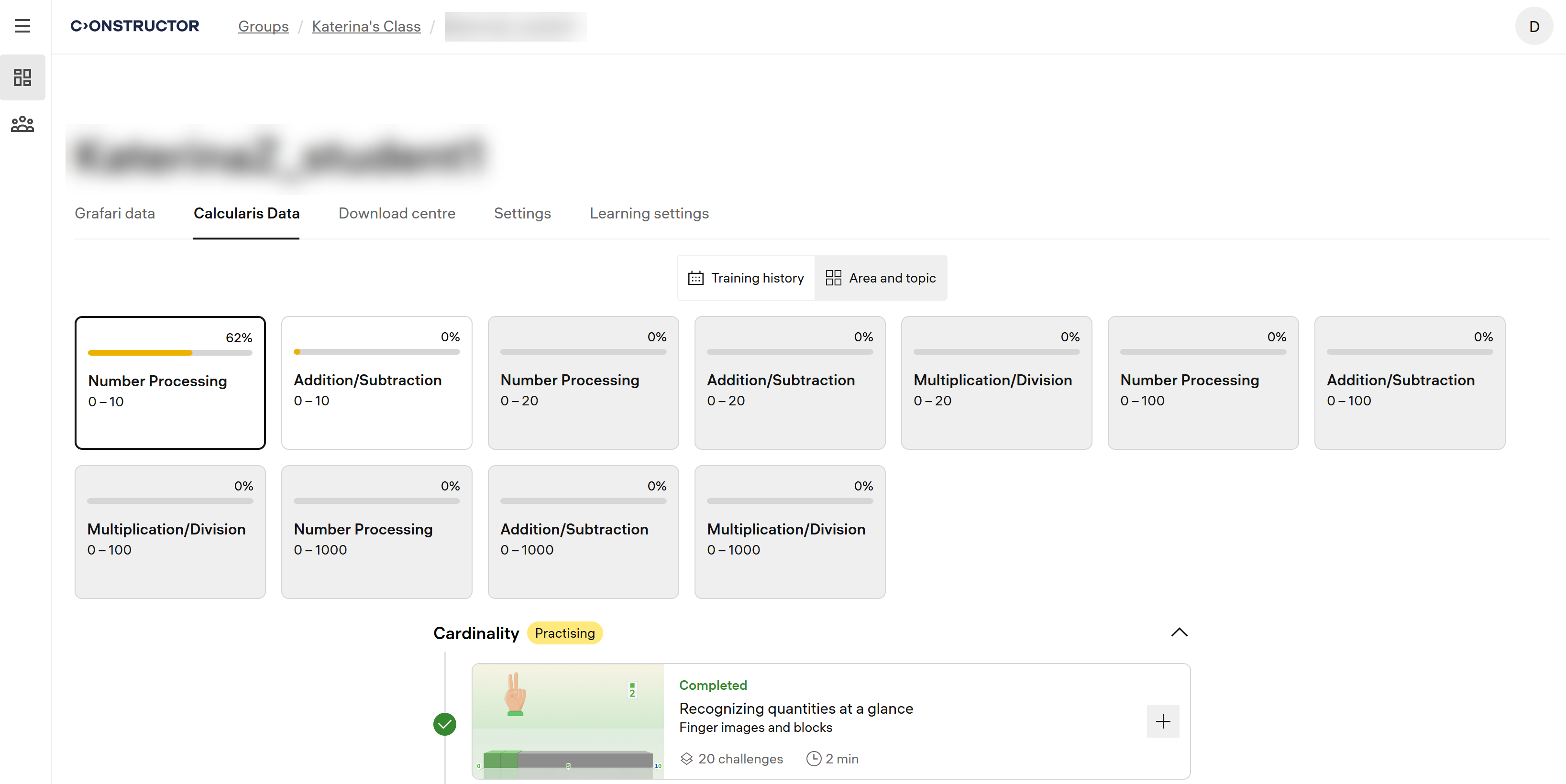This screenshot has height=784, width=1566.
Task: Open the hamburger navigation menu
Action: [x=22, y=26]
